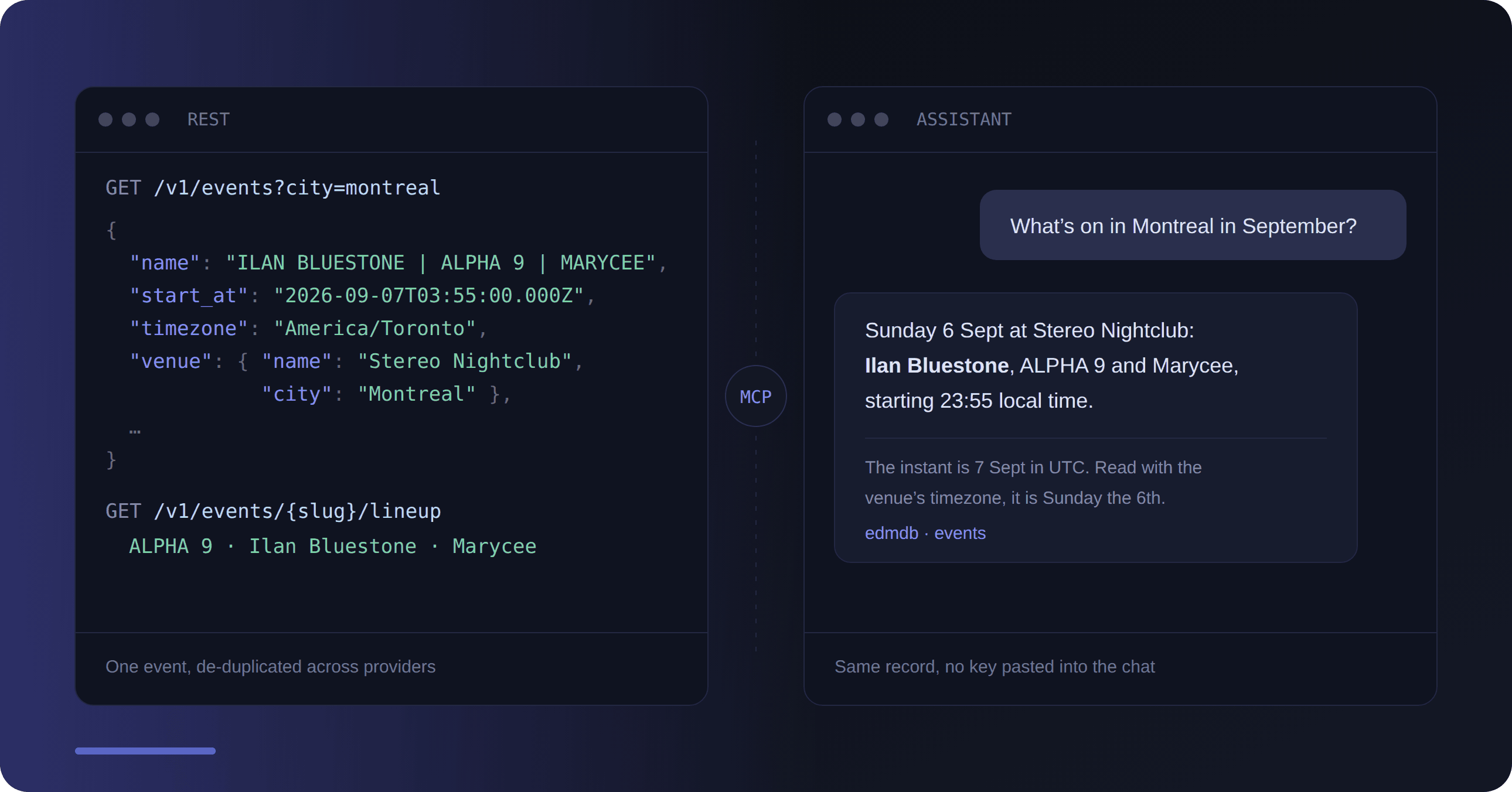1512x792 pixels.
Task: Open the 'edmdb · events' source link
Action: point(925,532)
